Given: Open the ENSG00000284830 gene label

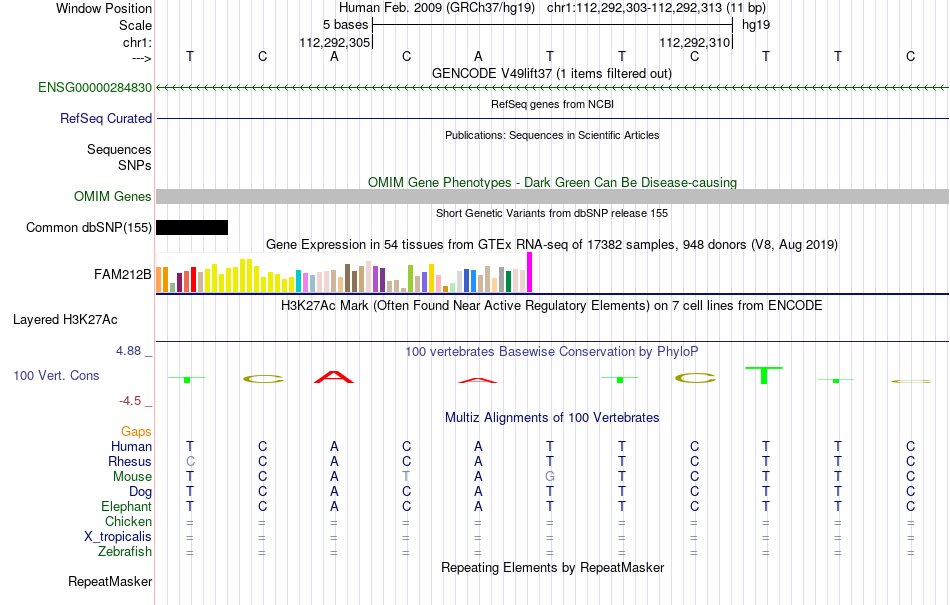Looking at the screenshot, I should click(95, 87).
